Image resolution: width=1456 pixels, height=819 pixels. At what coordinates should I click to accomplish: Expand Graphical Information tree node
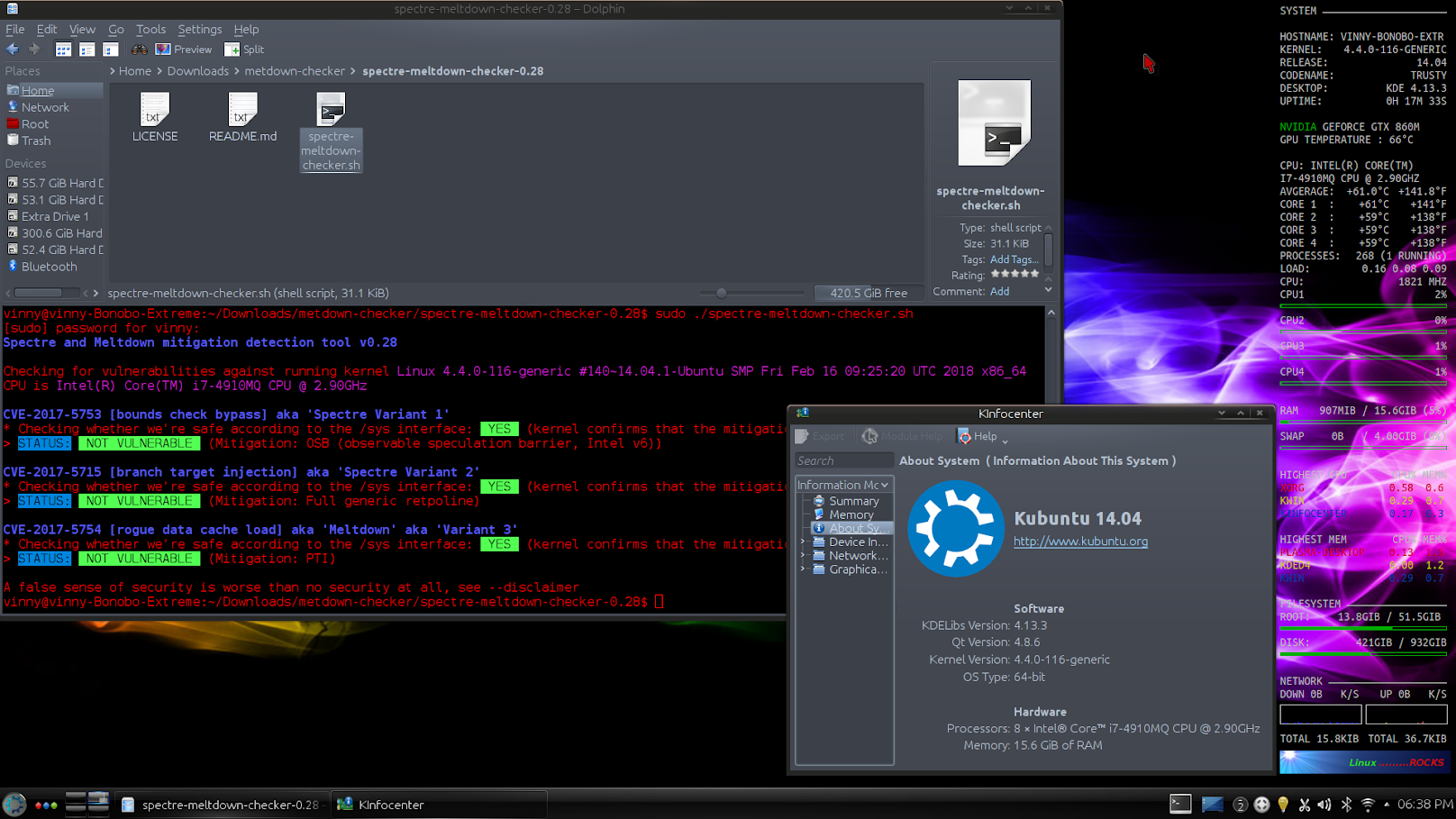coord(803,569)
